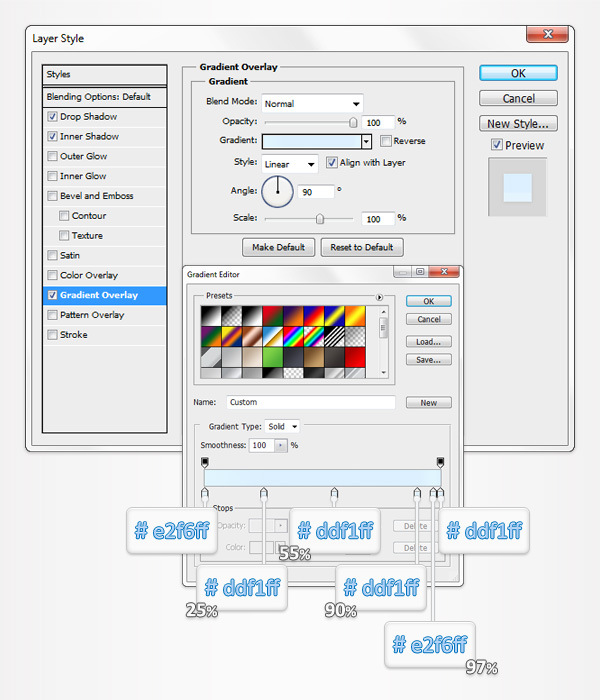Click the gradient Name text field

click(x=310, y=402)
